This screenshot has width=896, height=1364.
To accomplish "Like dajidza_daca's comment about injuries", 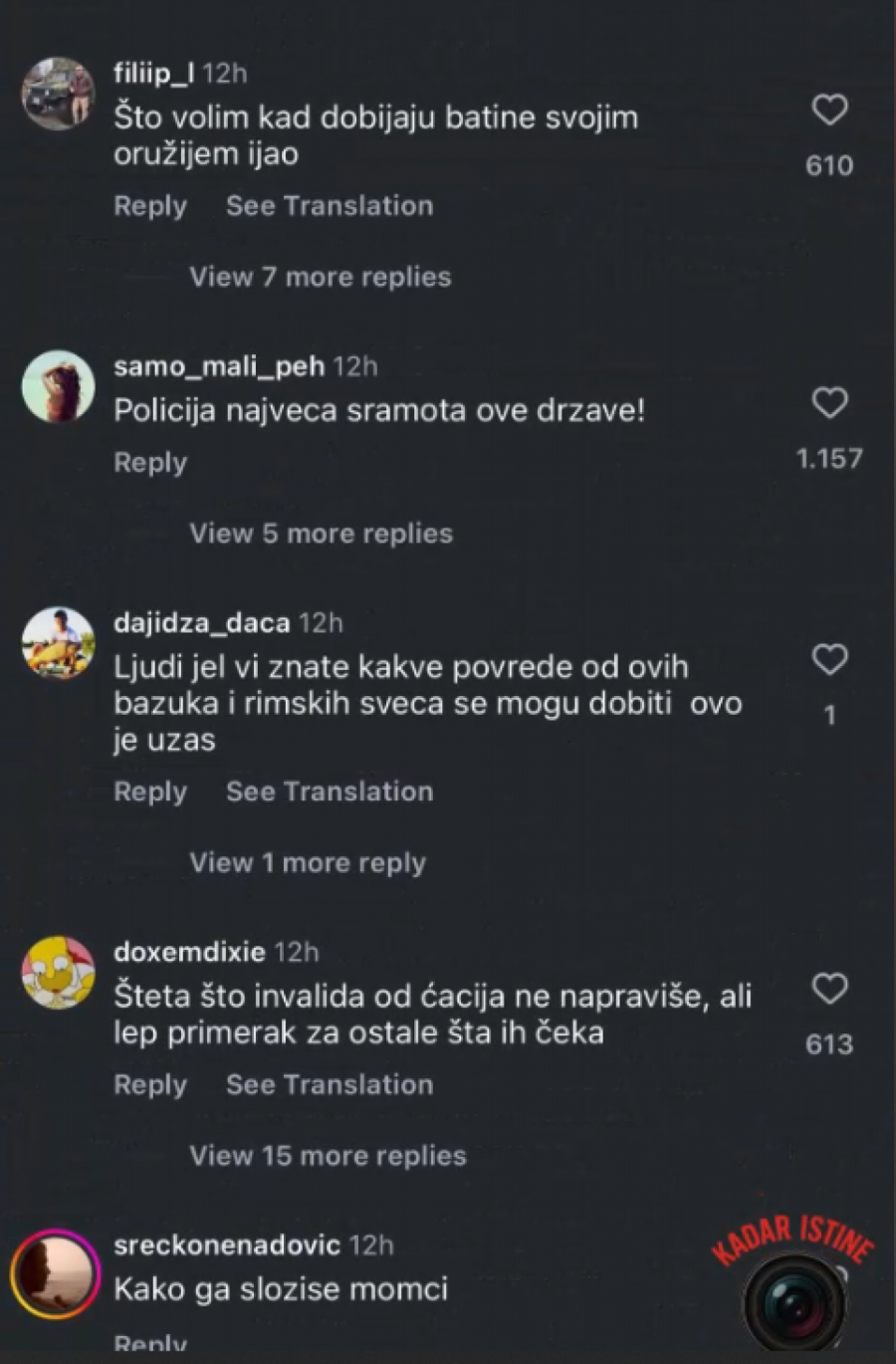I will (x=829, y=659).
